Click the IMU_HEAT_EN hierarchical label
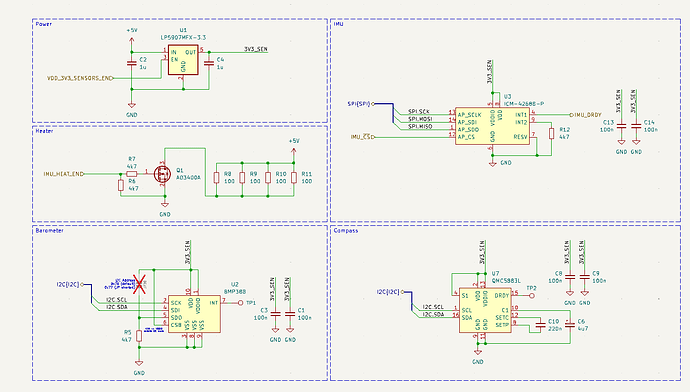Image resolution: width=690 pixels, height=392 pixels. pyautogui.click(x=64, y=174)
